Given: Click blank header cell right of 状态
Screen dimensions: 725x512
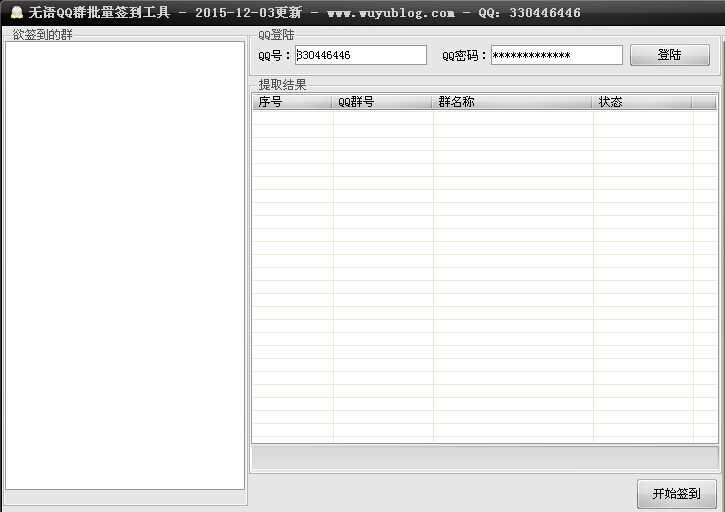Looking at the screenshot, I should pyautogui.click(x=704, y=102).
